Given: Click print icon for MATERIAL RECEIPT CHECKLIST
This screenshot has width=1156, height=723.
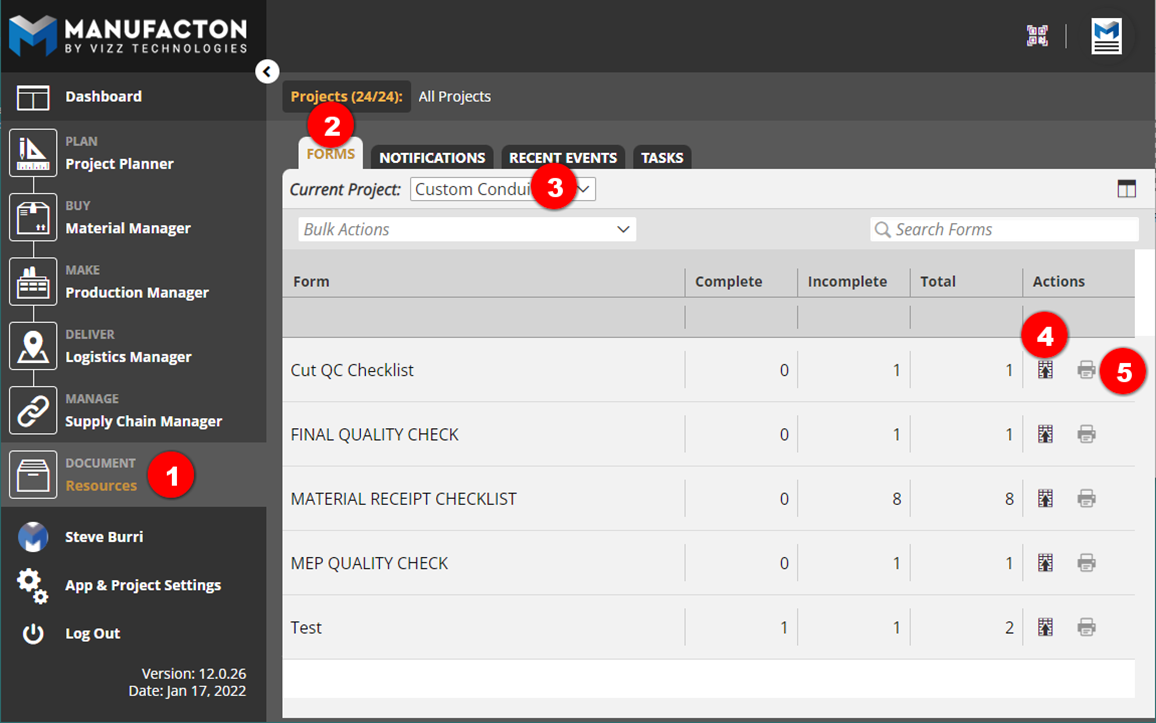Looking at the screenshot, I should pos(1086,498).
